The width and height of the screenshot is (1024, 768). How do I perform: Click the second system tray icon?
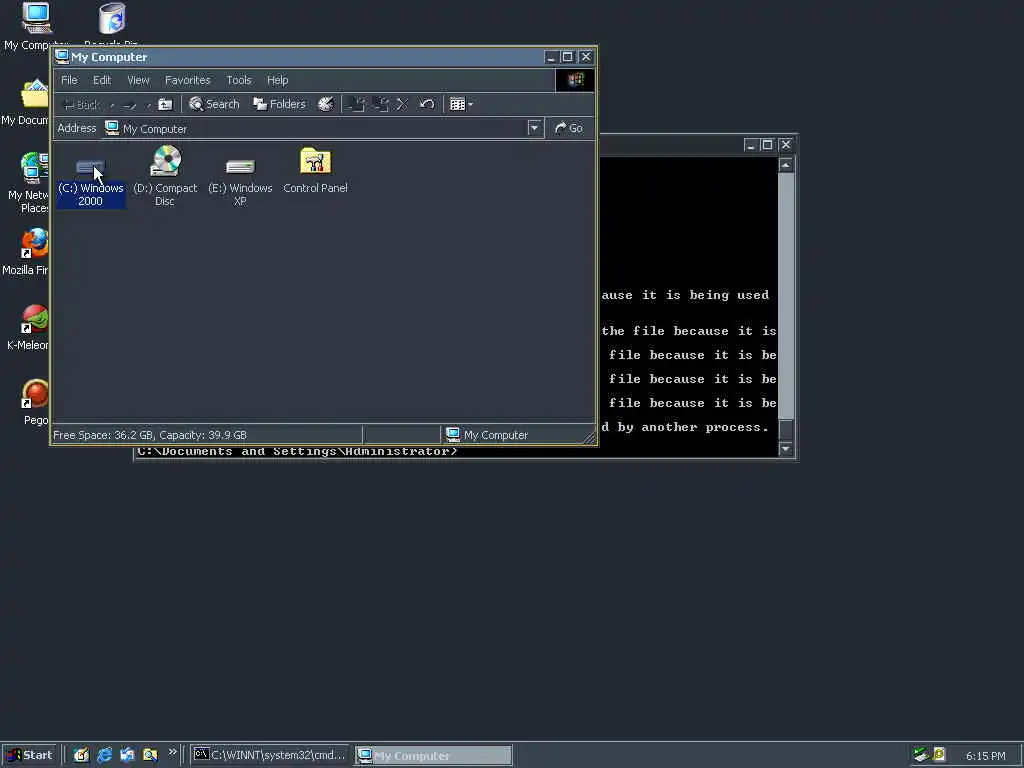[939, 755]
